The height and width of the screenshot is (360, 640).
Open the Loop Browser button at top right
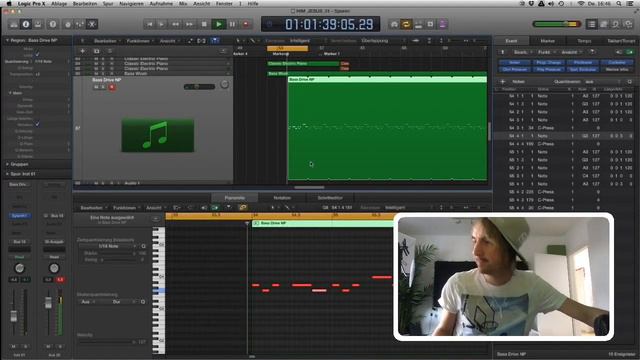616,24
